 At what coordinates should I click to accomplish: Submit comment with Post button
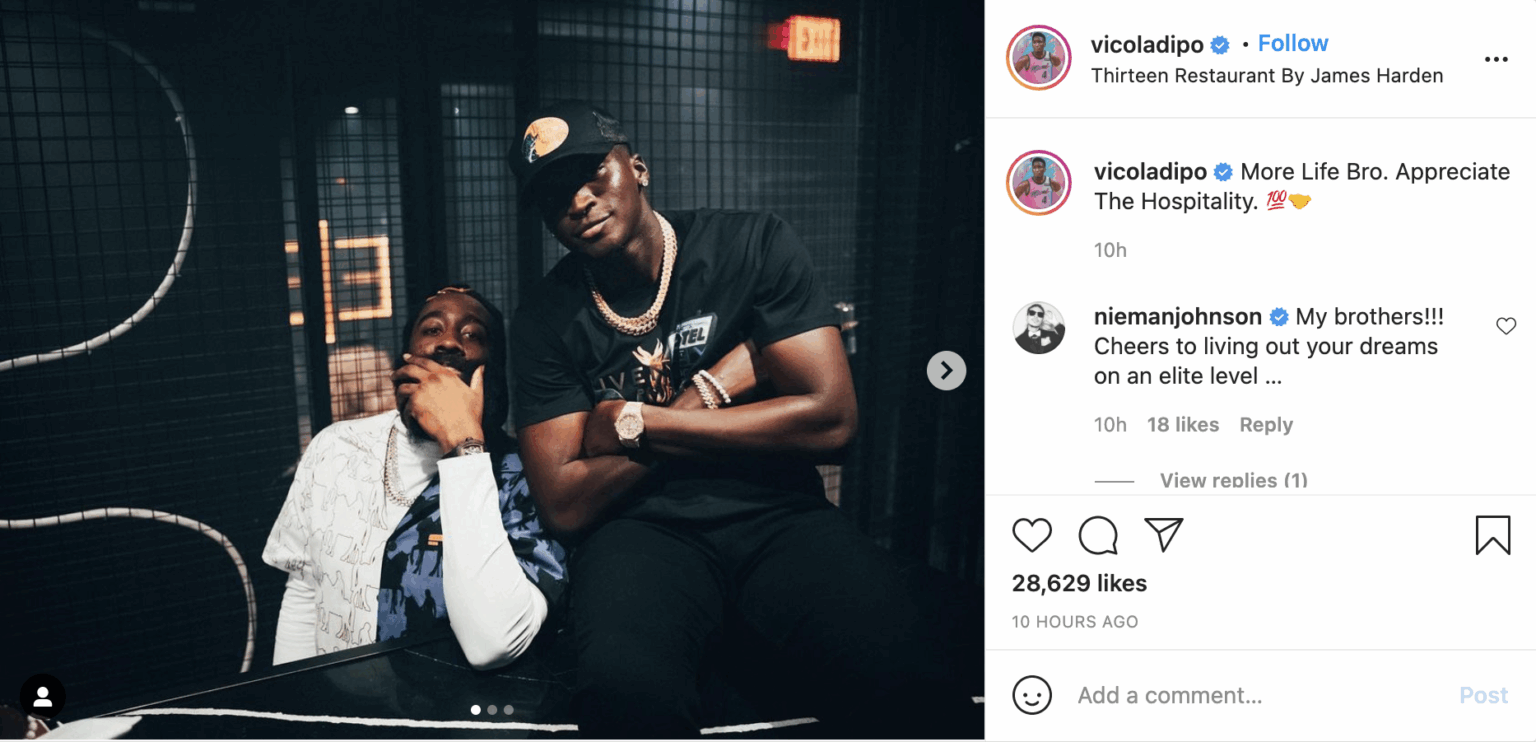1483,695
